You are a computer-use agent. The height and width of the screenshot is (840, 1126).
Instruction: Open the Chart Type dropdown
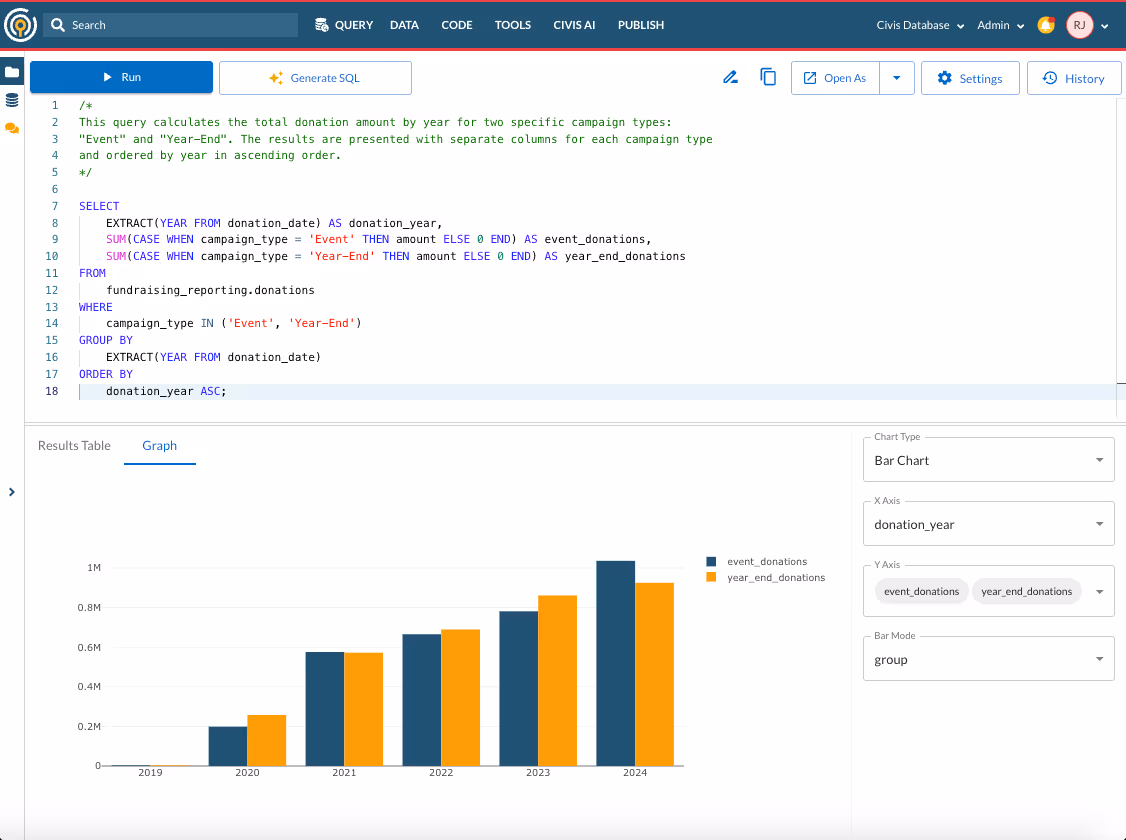(x=988, y=460)
